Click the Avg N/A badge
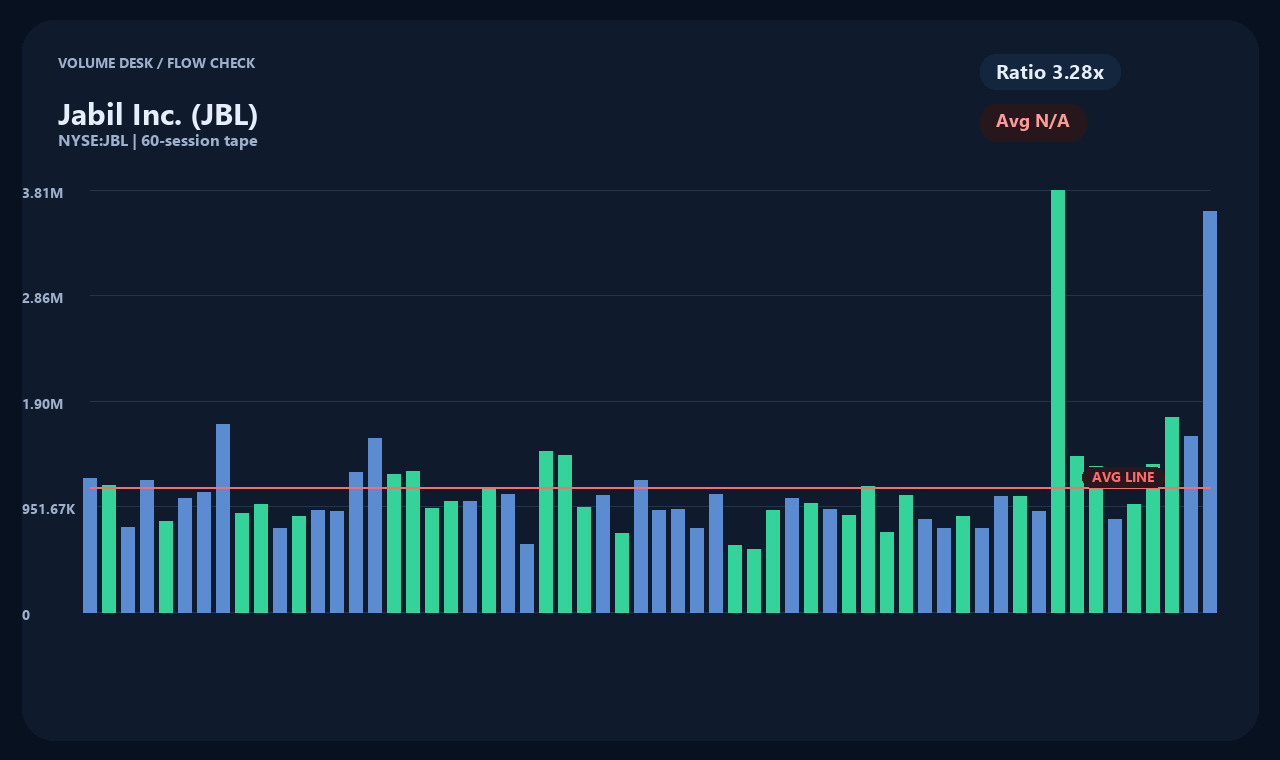The image size is (1280, 760). click(x=1033, y=122)
